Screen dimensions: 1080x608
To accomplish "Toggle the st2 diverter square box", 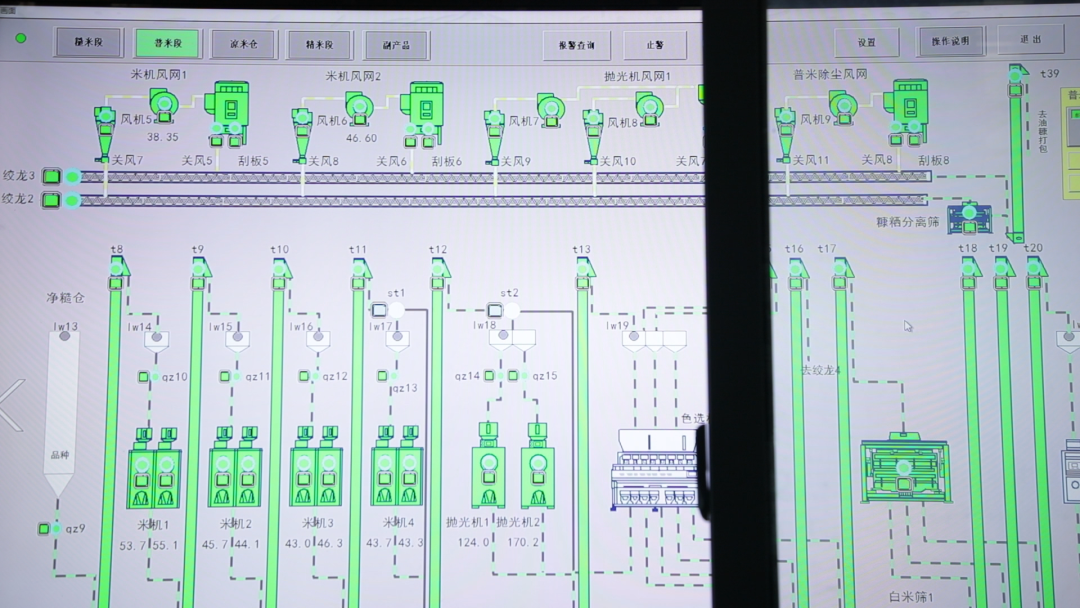I will point(495,311).
